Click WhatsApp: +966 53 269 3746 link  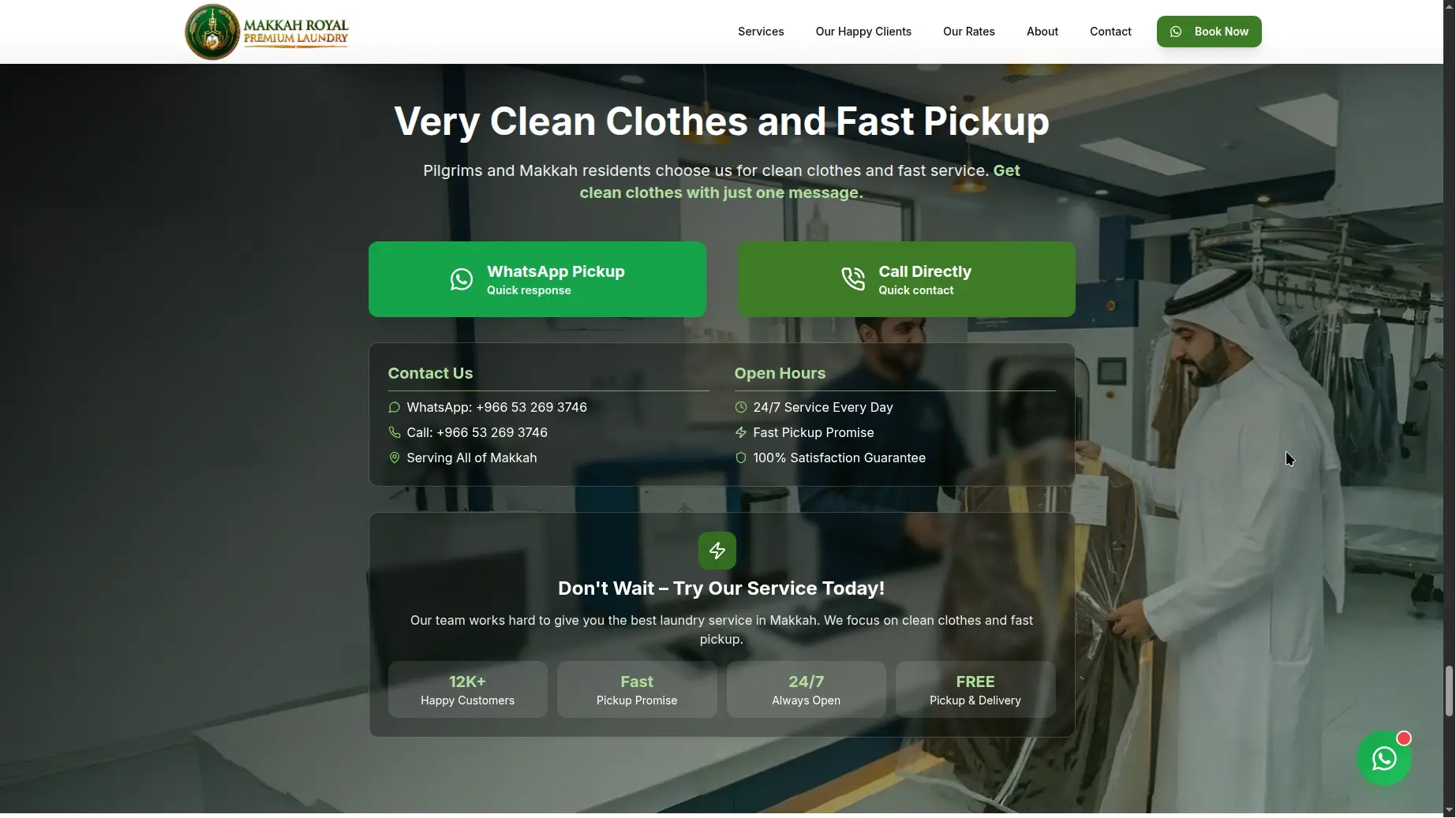(x=496, y=408)
